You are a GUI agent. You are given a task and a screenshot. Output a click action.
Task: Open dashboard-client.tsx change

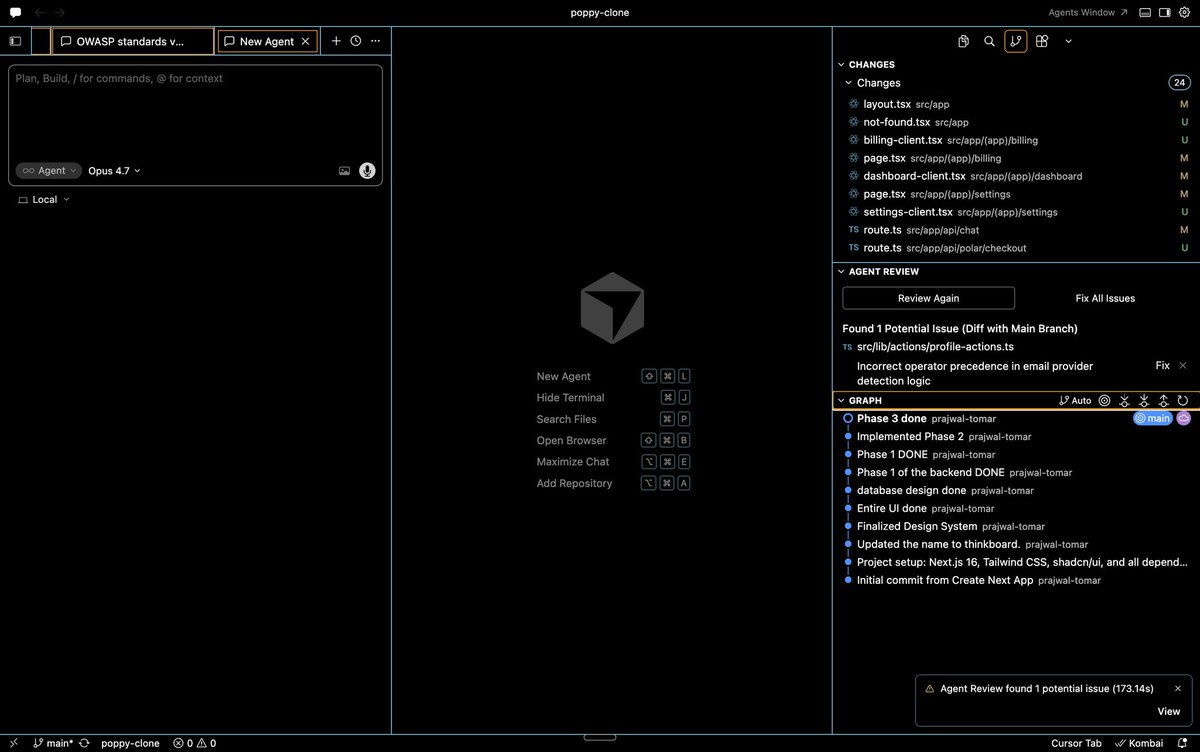[x=1015, y=176]
